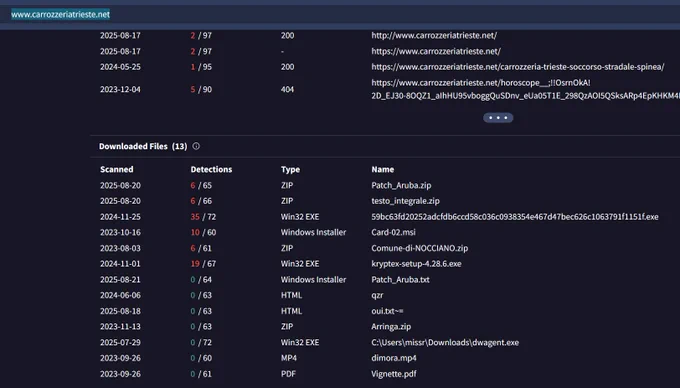Expand more URLs with the ellipsis button
The height and width of the screenshot is (388, 680).
(498, 118)
